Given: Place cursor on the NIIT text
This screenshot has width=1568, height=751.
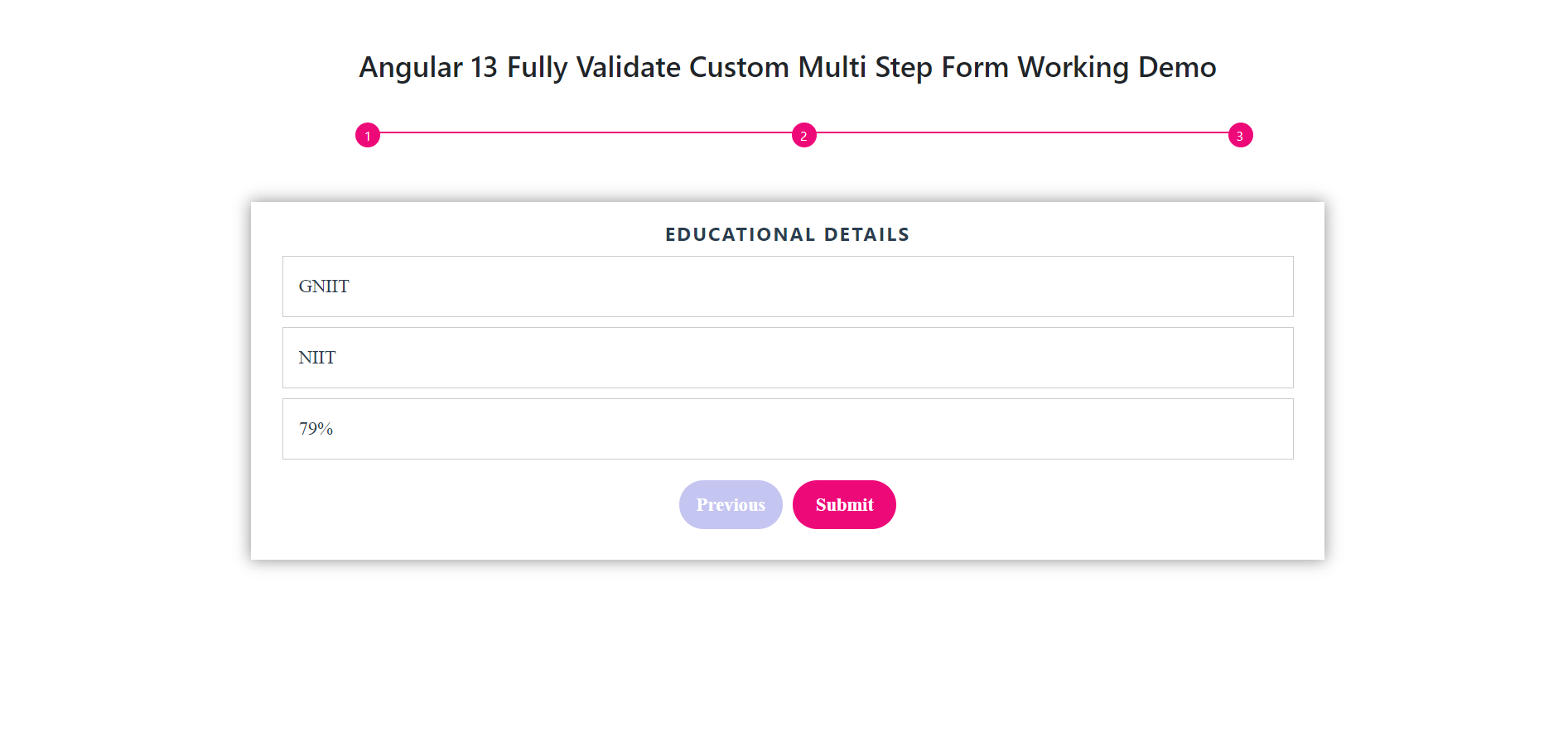Looking at the screenshot, I should click(x=317, y=358).
